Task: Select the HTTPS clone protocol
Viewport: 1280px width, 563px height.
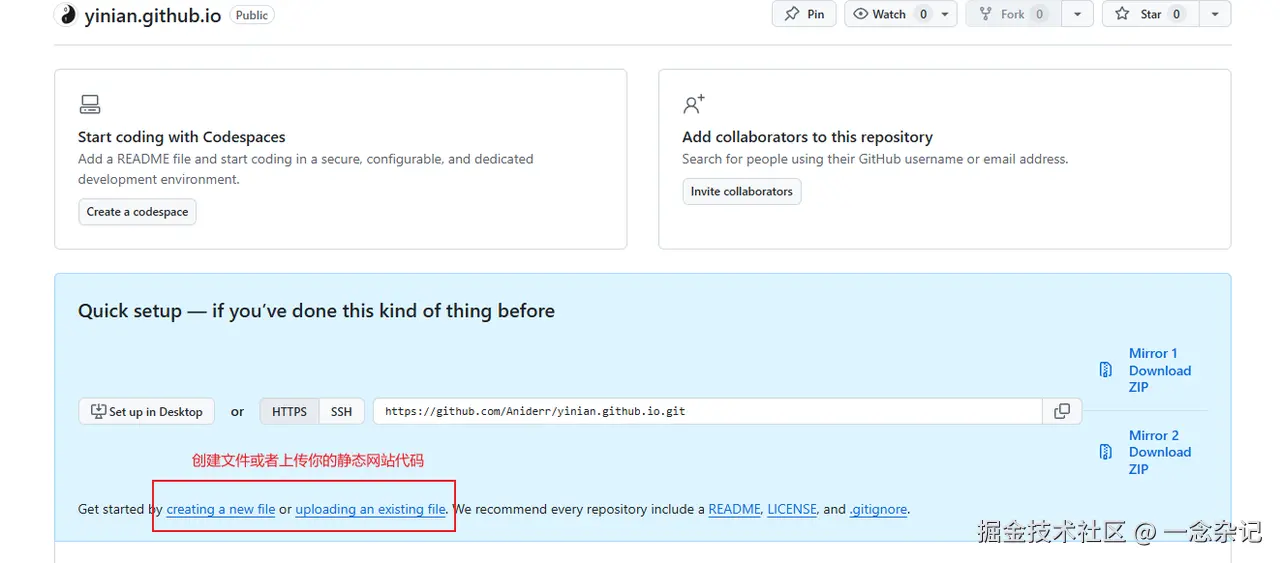Action: click(290, 411)
